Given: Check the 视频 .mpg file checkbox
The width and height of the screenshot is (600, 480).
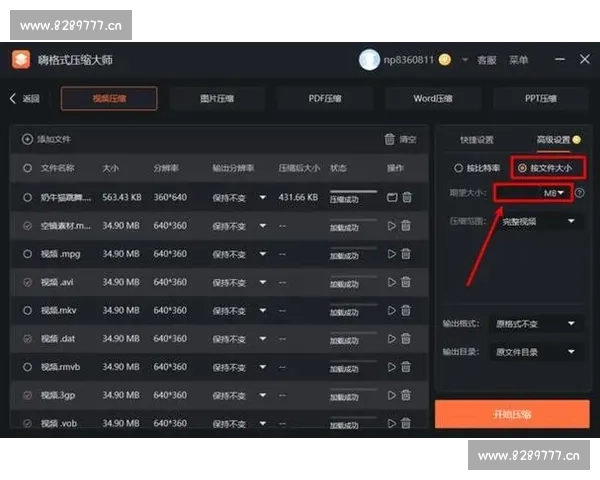Looking at the screenshot, I should coord(27,254).
